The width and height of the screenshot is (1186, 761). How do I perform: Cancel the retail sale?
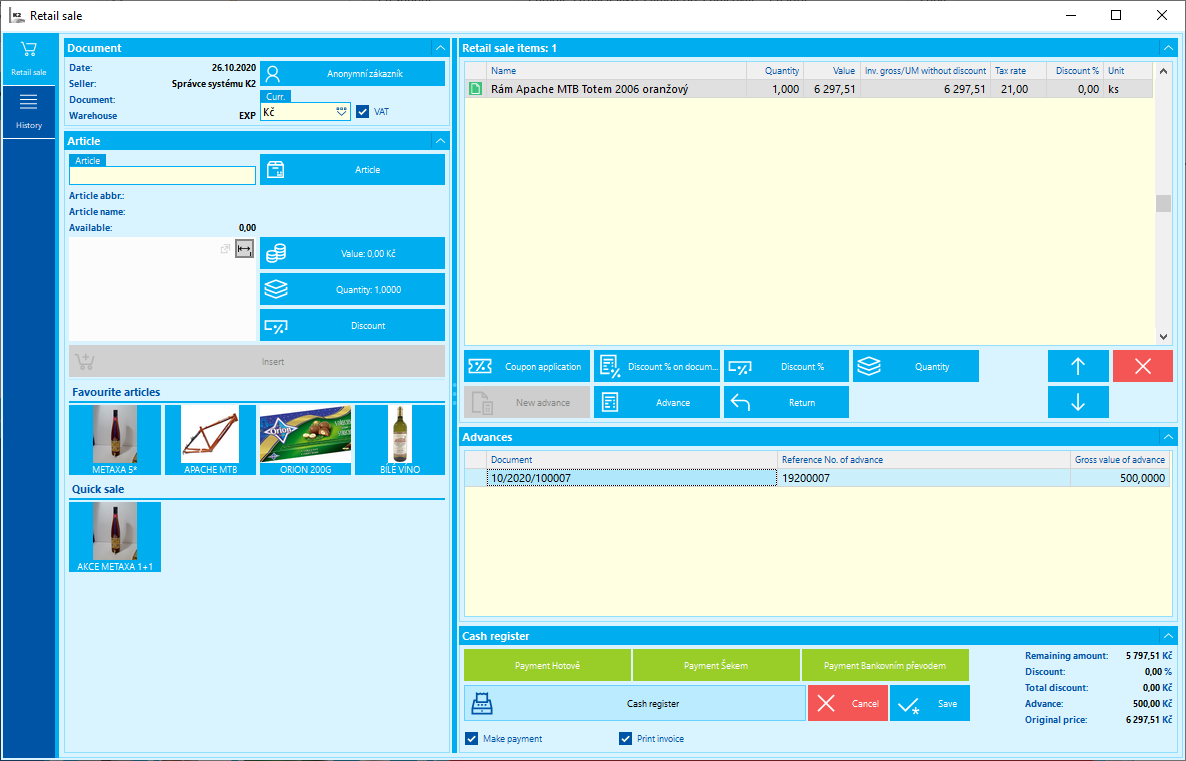848,704
